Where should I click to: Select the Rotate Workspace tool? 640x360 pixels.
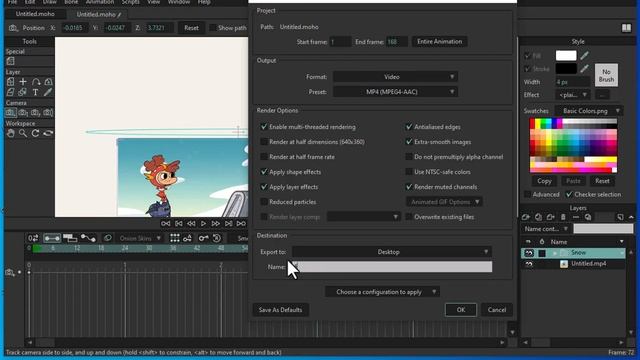[x=36, y=133]
